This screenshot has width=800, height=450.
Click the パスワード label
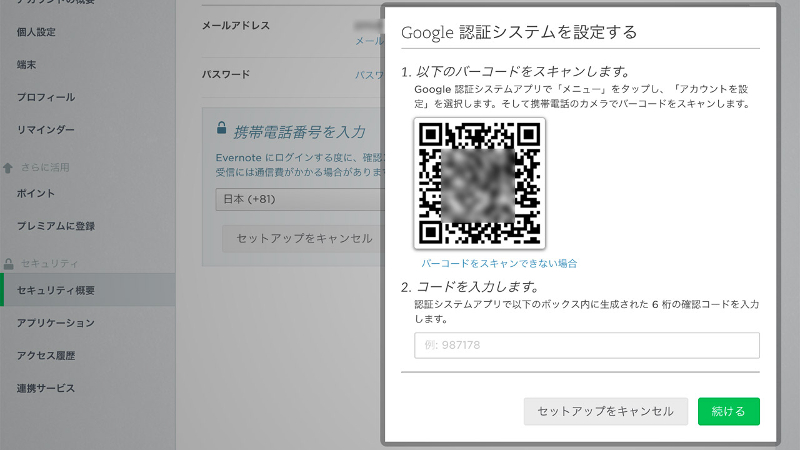pos(226,74)
